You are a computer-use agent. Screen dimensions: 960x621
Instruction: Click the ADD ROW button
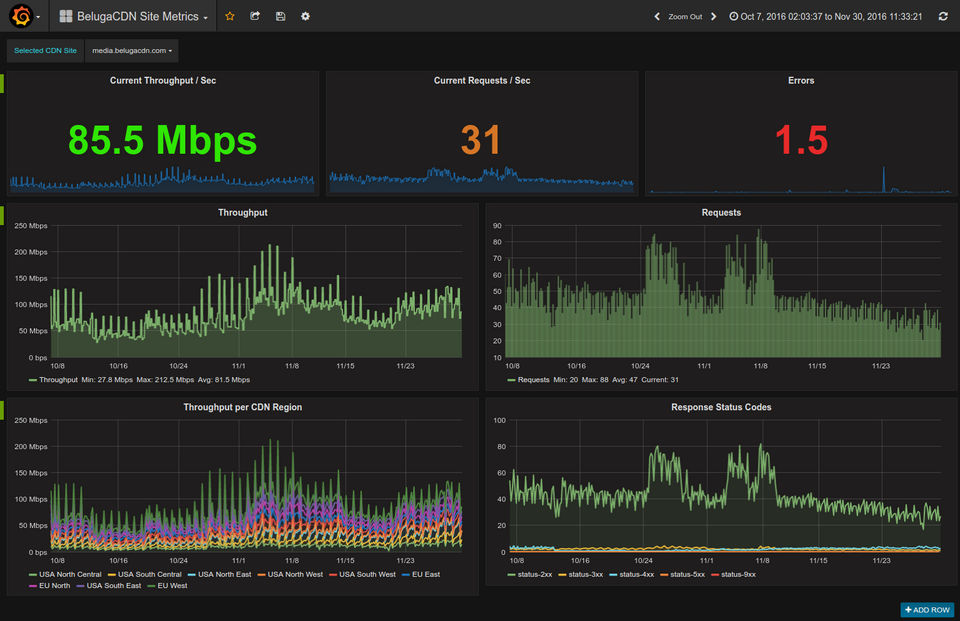click(x=928, y=609)
